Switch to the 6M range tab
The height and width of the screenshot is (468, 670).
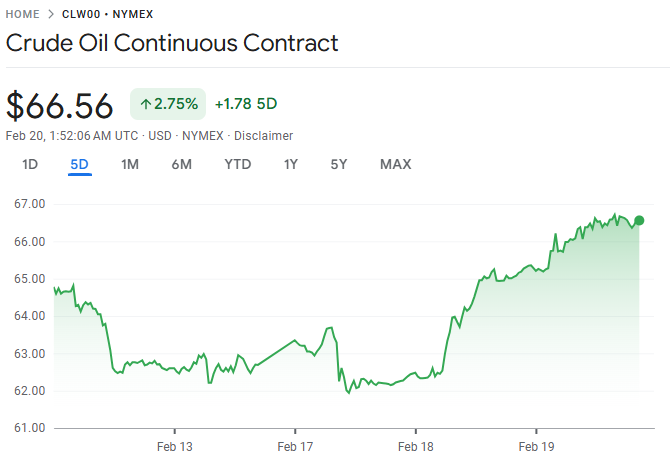tap(181, 165)
